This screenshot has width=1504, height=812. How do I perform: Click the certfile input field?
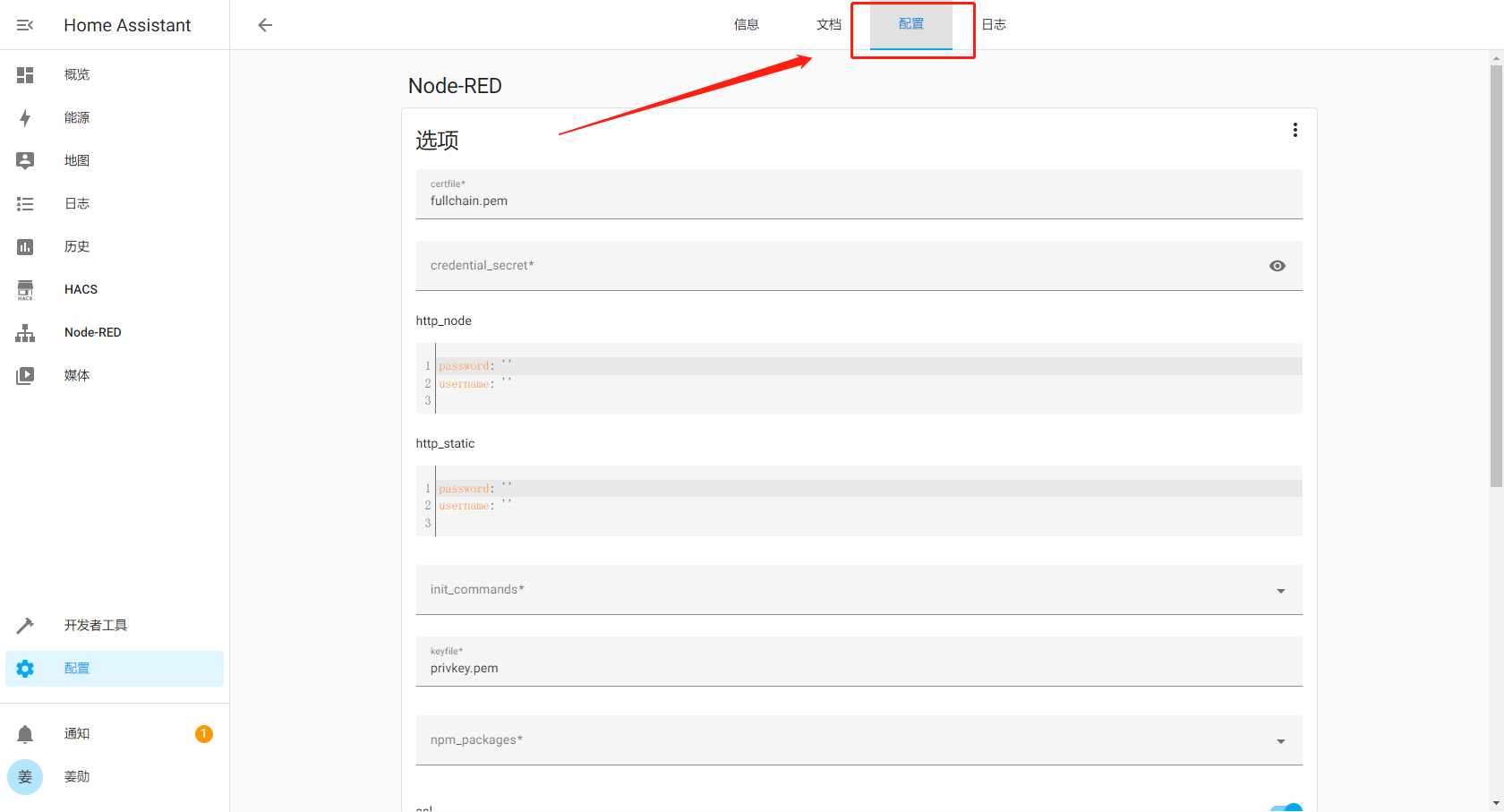(858, 201)
